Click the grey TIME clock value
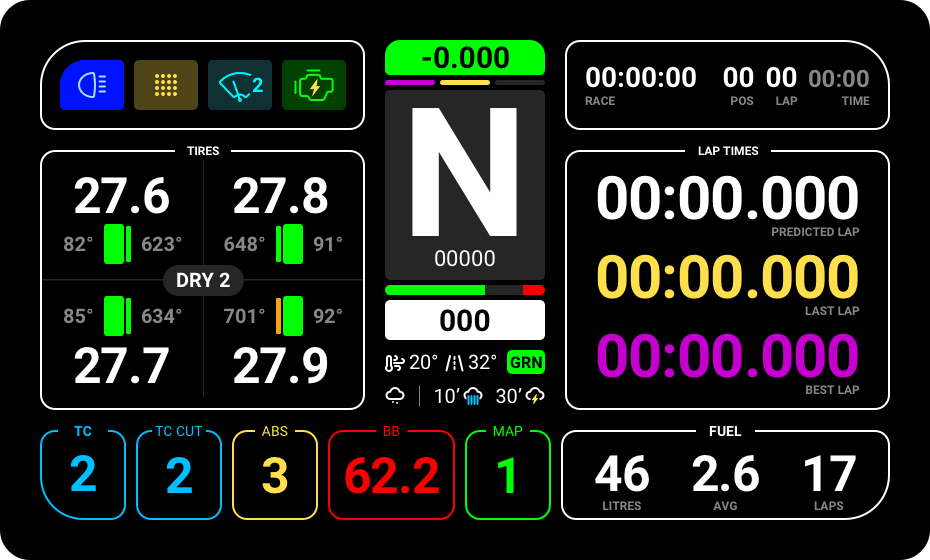 point(839,78)
